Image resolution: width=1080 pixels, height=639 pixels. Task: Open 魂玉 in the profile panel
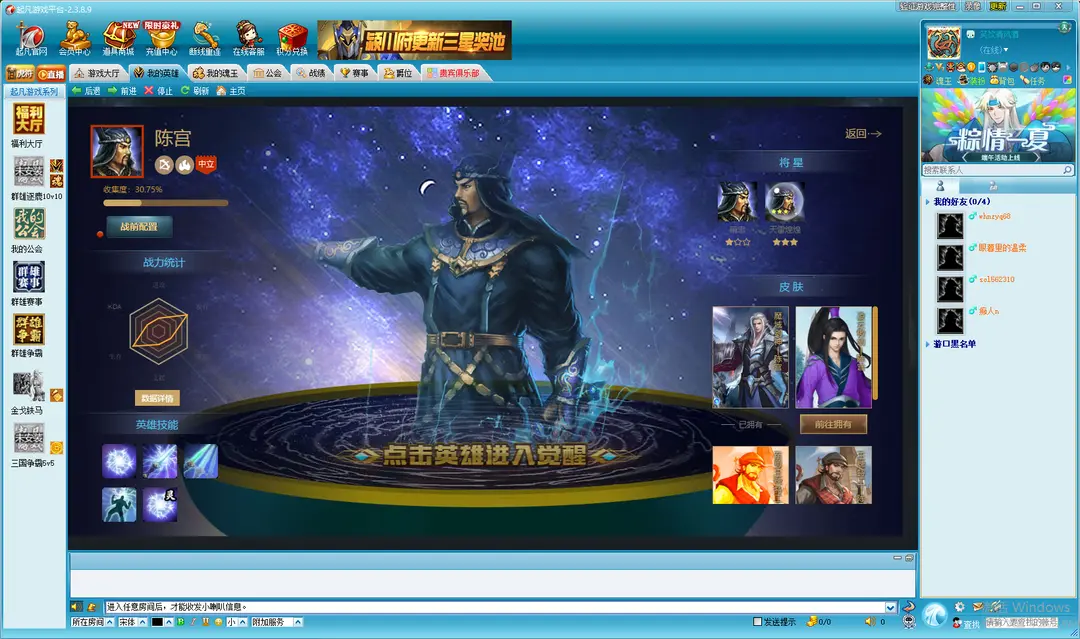938,81
